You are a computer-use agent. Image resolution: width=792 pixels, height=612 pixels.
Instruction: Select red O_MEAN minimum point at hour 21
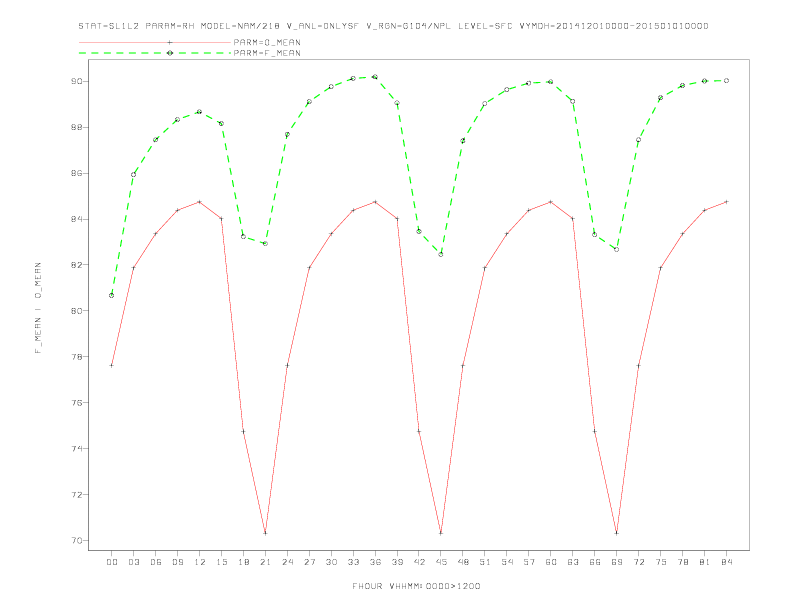(x=265, y=533)
